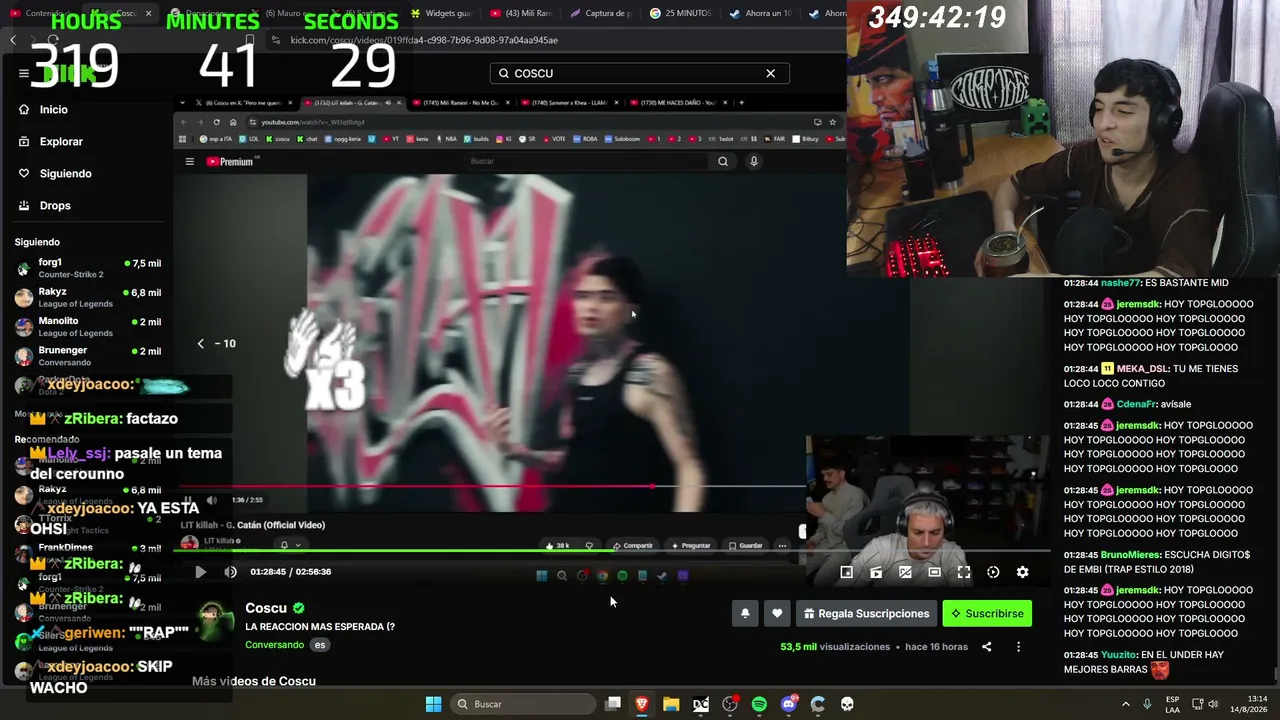This screenshot has width=1280, height=720.
Task: Play the Kick video replay
Action: point(200,572)
